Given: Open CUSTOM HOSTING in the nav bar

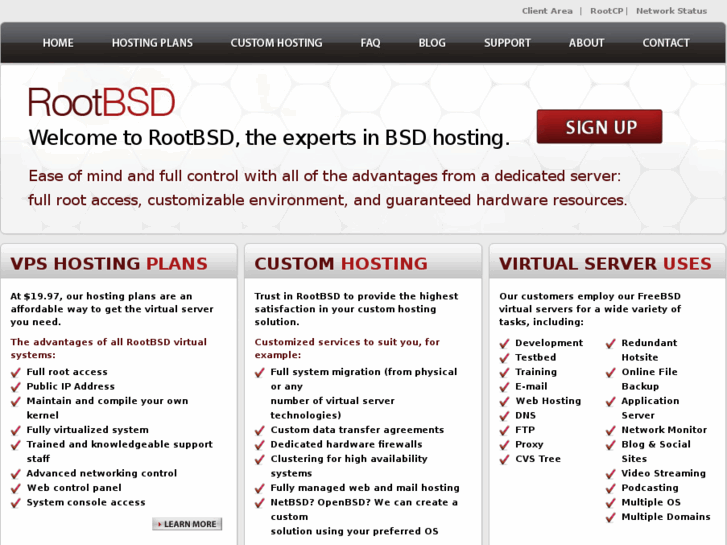Looking at the screenshot, I should [x=276, y=43].
